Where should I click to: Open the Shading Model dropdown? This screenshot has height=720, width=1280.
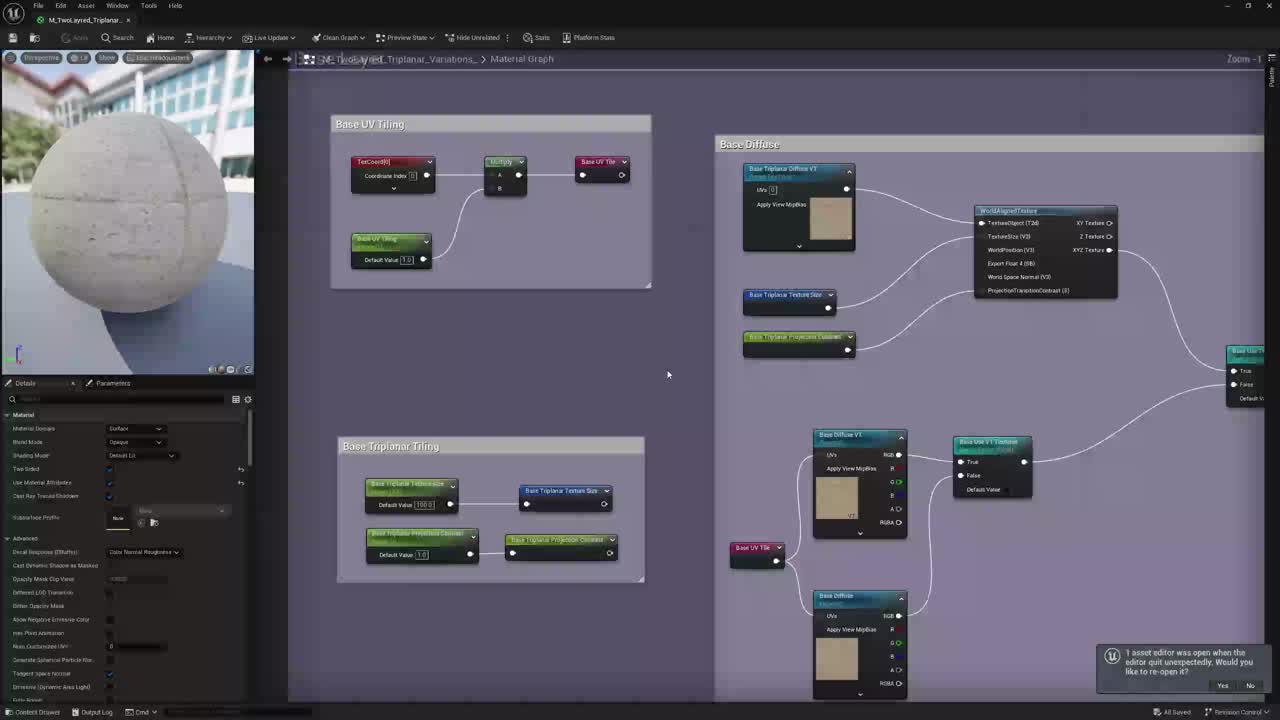click(x=142, y=456)
